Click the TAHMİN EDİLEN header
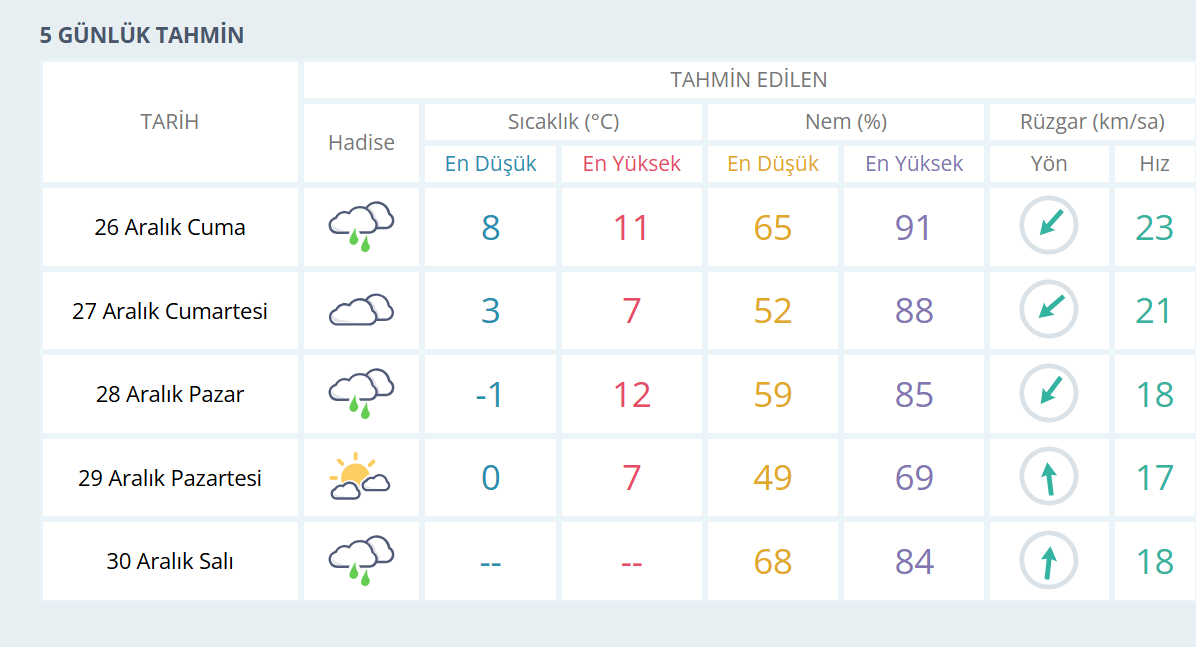 (x=748, y=80)
